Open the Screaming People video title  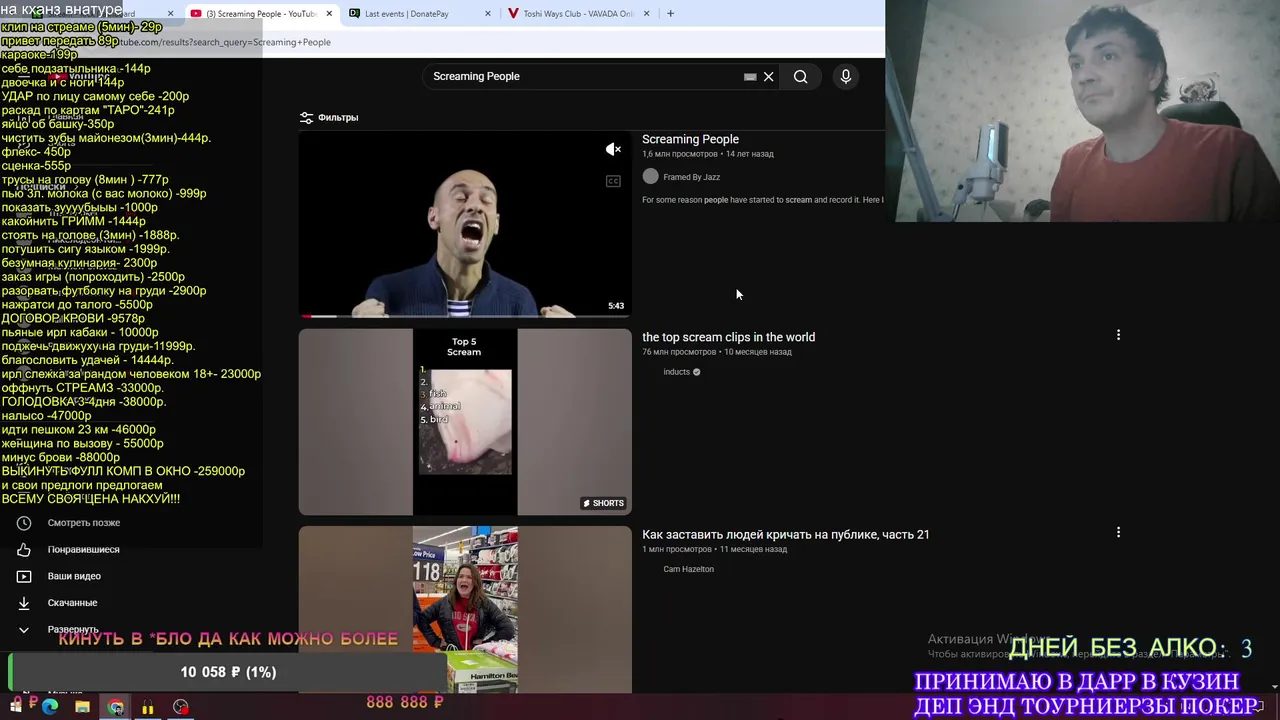pos(690,139)
